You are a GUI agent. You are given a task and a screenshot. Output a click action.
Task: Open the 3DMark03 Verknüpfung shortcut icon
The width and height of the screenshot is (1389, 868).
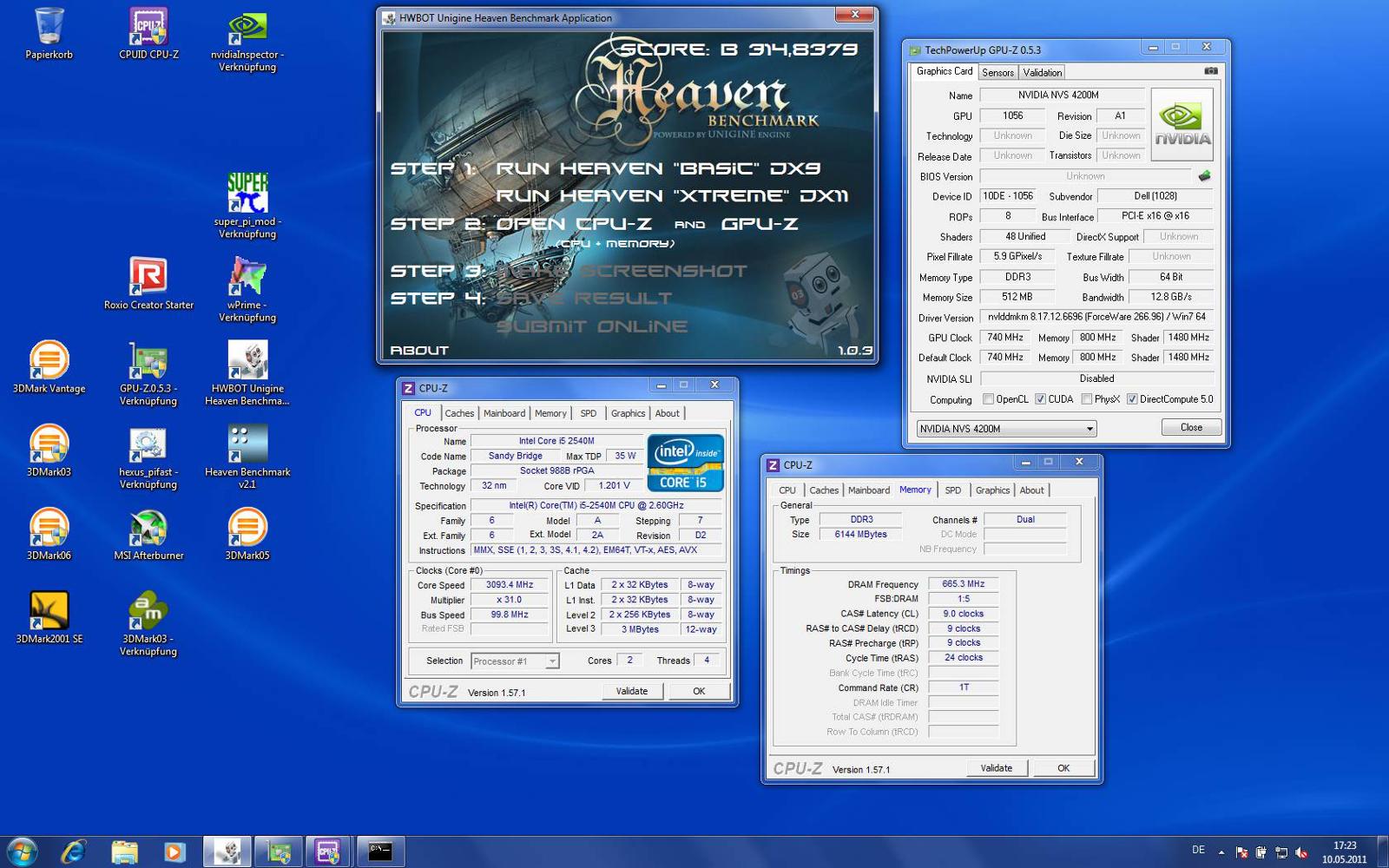(x=148, y=623)
